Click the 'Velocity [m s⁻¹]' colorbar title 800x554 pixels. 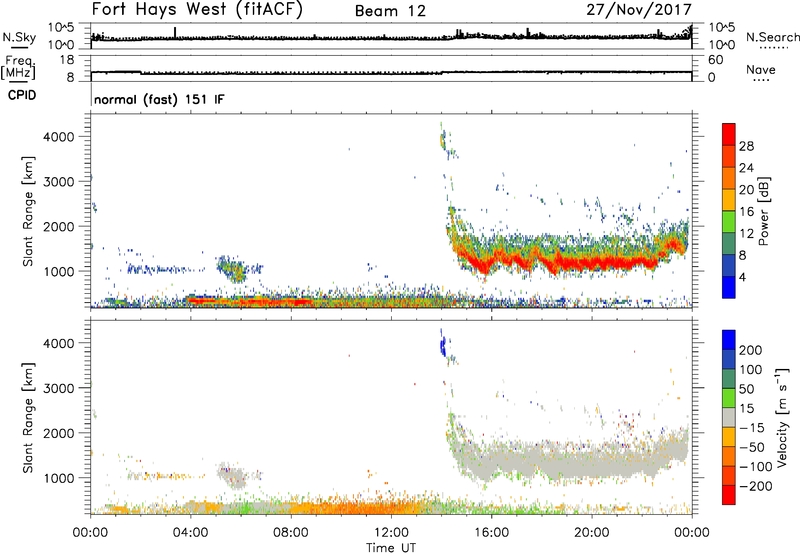coord(782,417)
